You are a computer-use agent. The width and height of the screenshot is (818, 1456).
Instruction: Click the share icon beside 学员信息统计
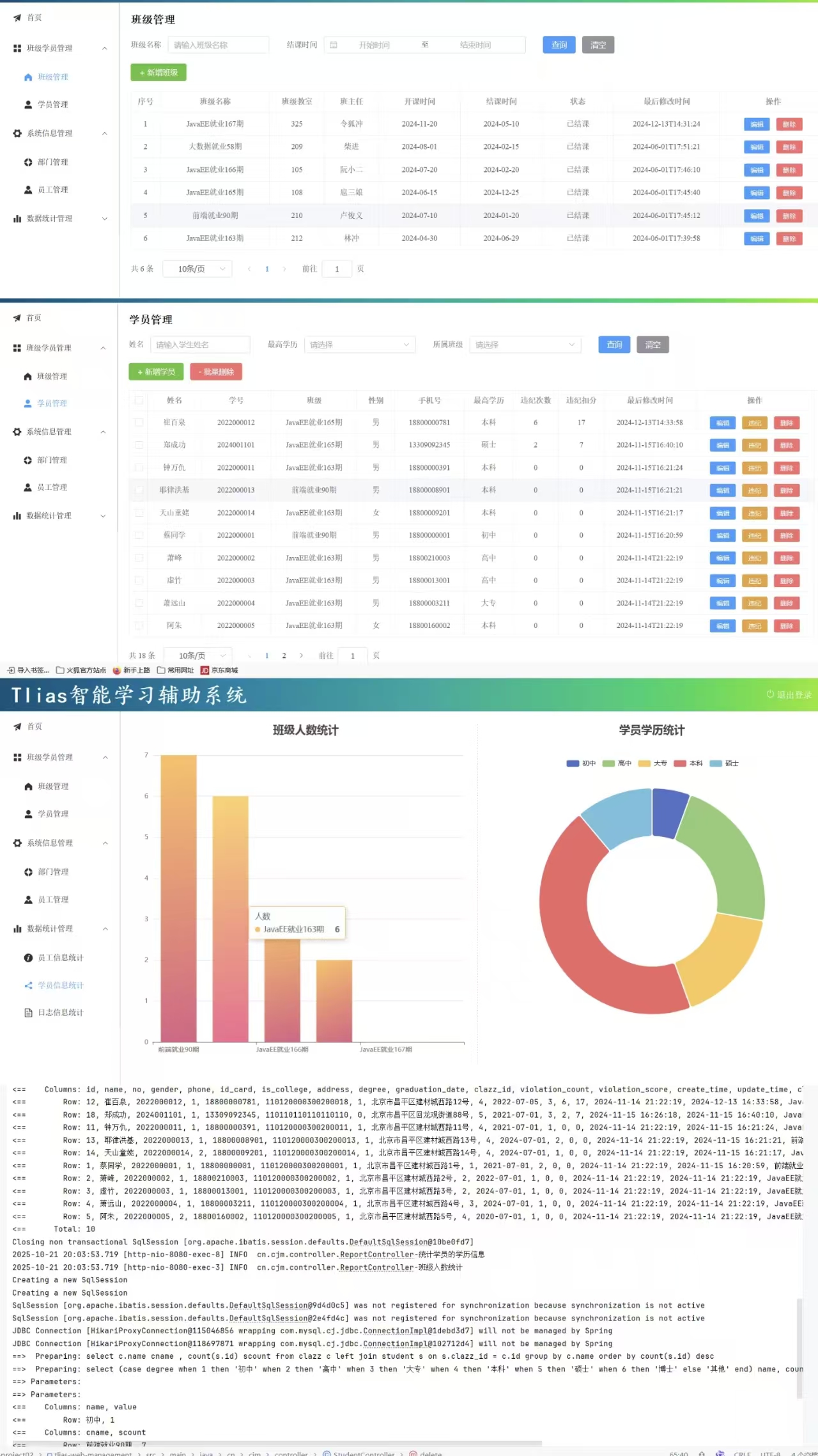[28, 985]
